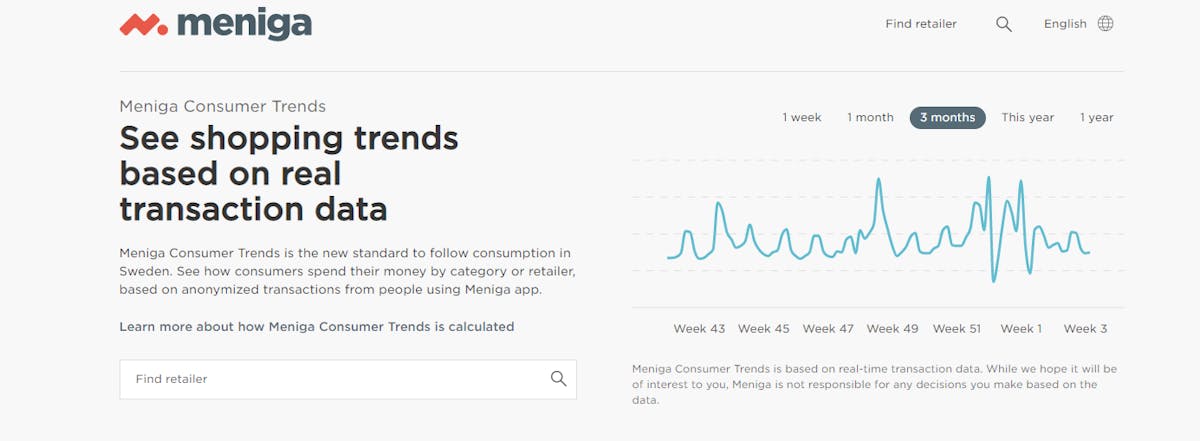Focus the Find retailer input field
This screenshot has height=441, width=1200.
(x=348, y=380)
